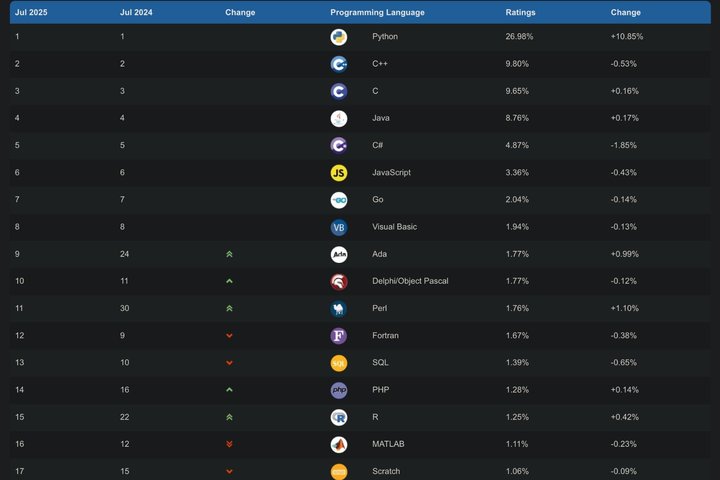Click the PHP logo icon
720x480 pixels.
tap(339, 390)
